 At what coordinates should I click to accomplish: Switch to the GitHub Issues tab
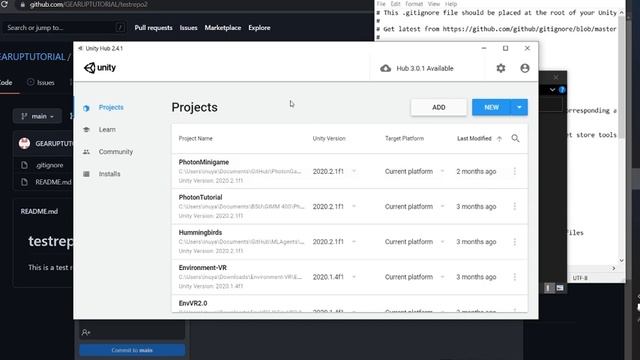click(40, 82)
